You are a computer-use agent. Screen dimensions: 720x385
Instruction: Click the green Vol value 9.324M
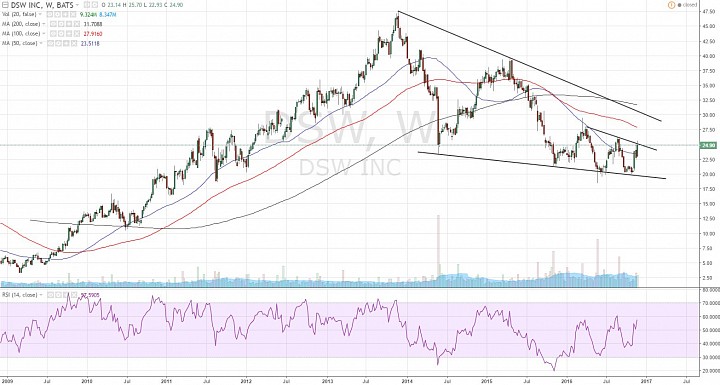point(88,14)
